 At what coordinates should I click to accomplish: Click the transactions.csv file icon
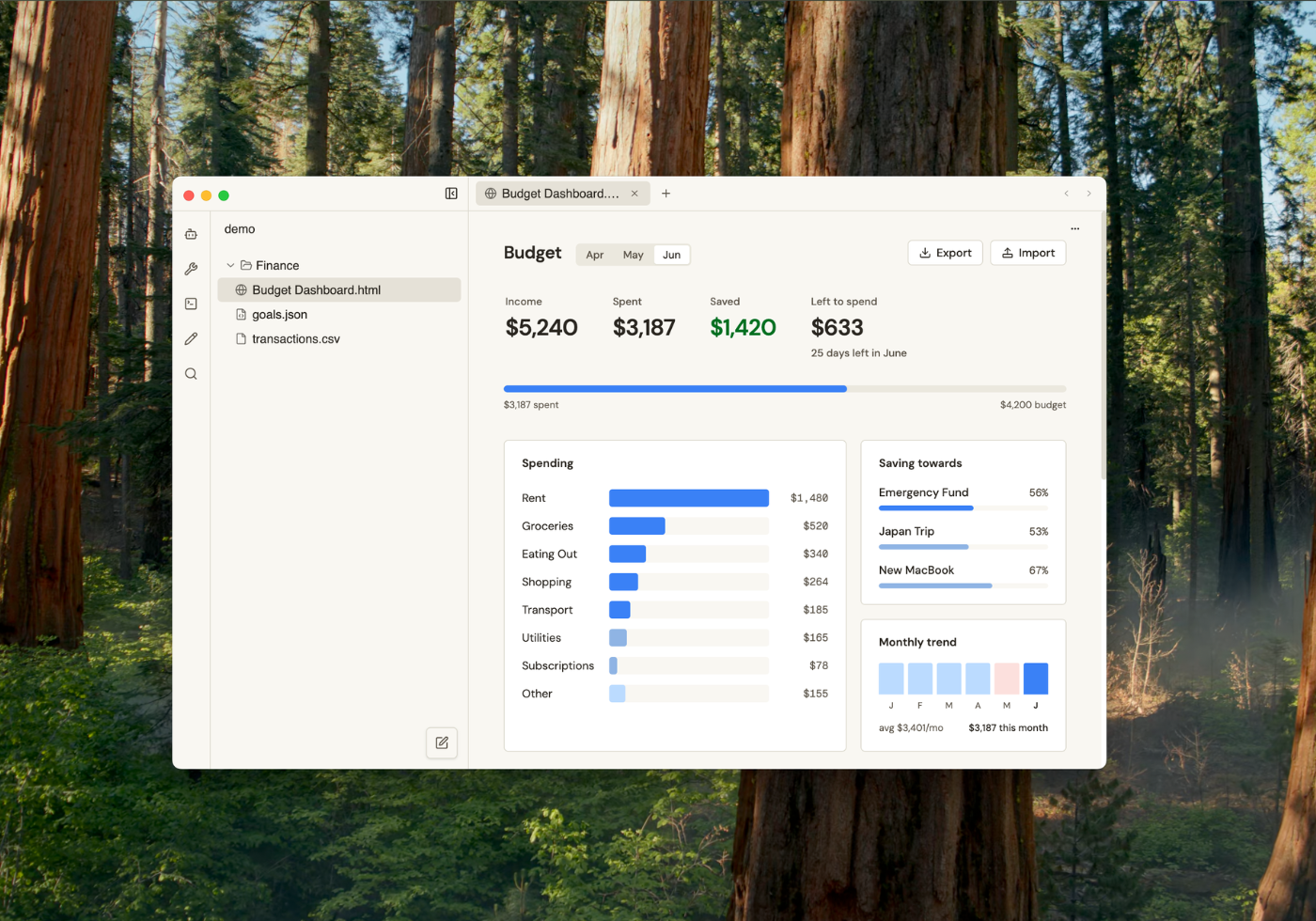coord(241,339)
